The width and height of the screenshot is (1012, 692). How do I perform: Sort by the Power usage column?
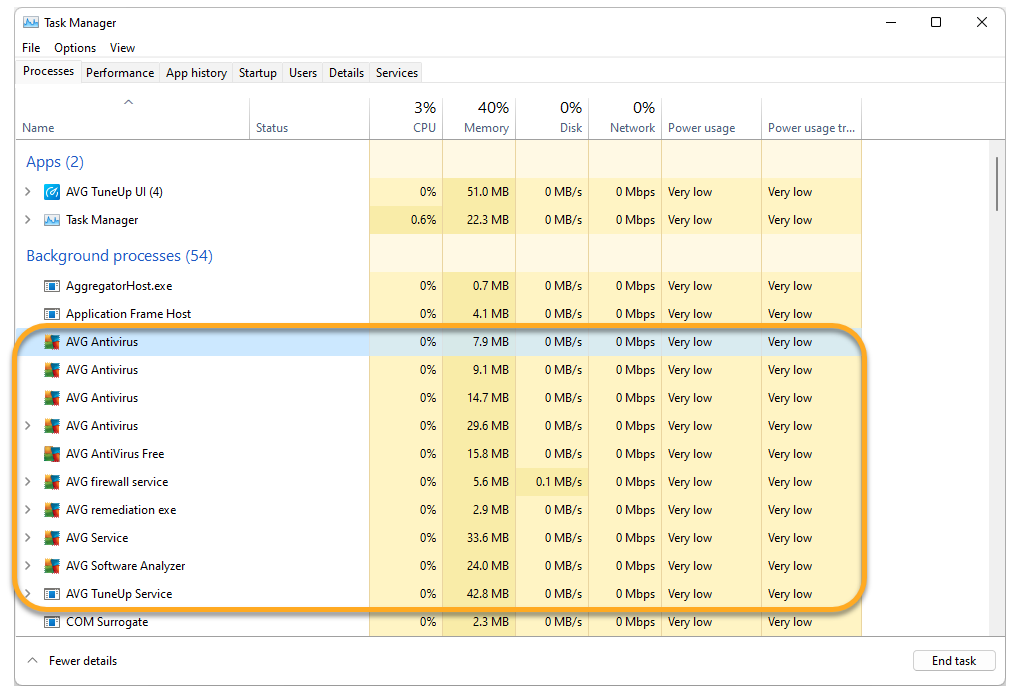[x=711, y=119]
